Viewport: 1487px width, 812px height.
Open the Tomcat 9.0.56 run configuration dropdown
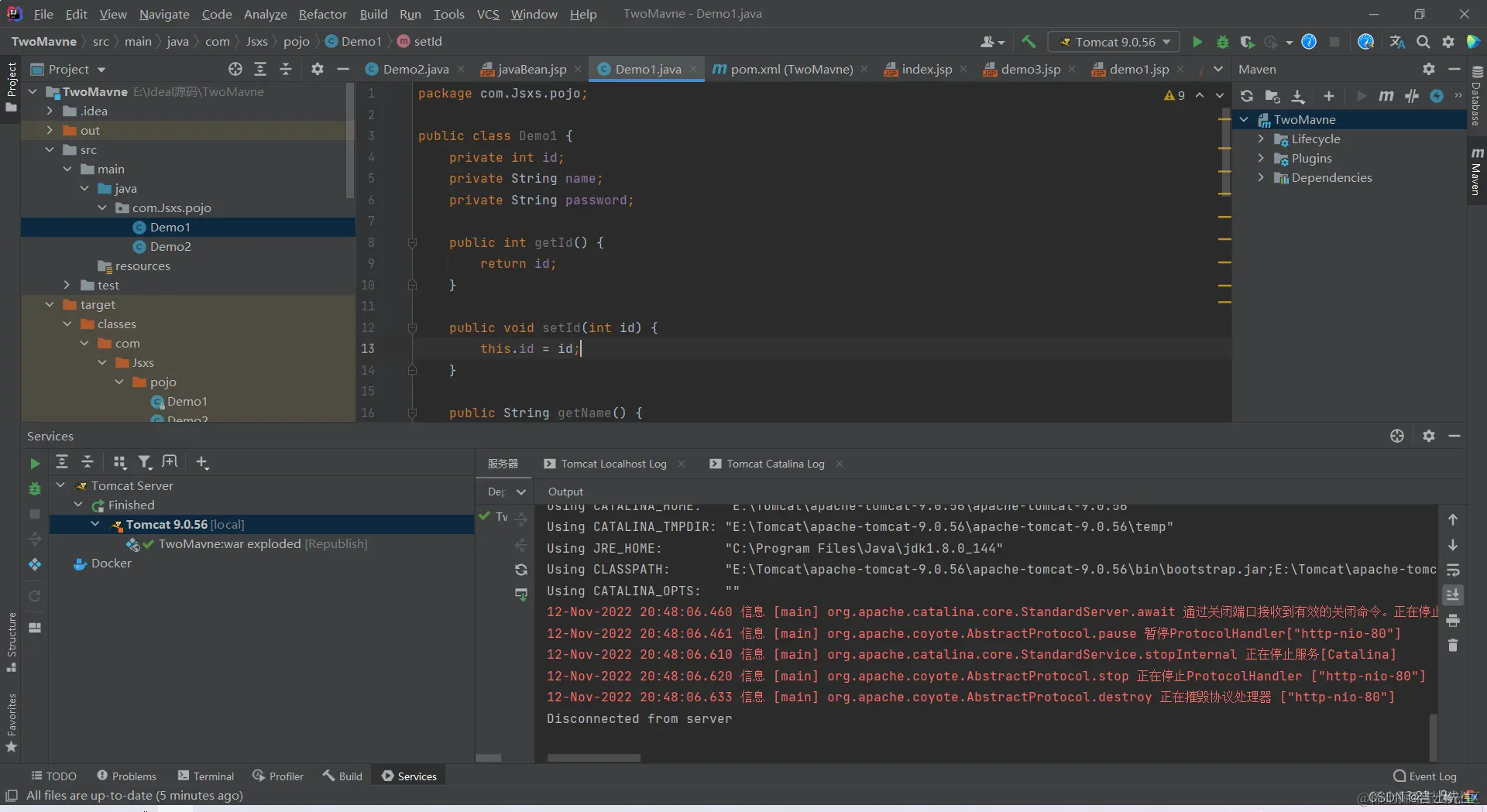pyautogui.click(x=1114, y=42)
